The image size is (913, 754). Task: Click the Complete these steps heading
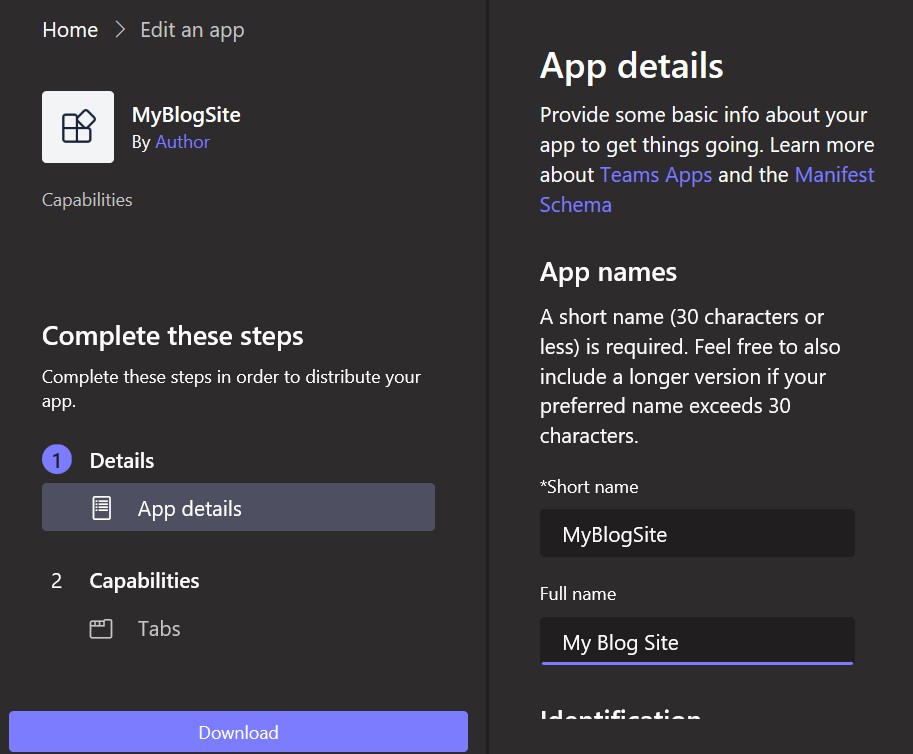(x=172, y=336)
